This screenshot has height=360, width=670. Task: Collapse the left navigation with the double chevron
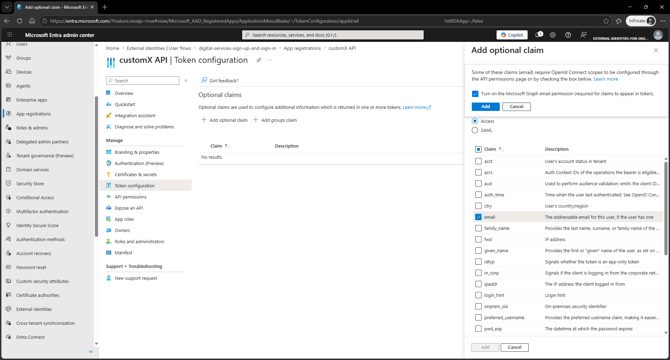tap(91, 351)
